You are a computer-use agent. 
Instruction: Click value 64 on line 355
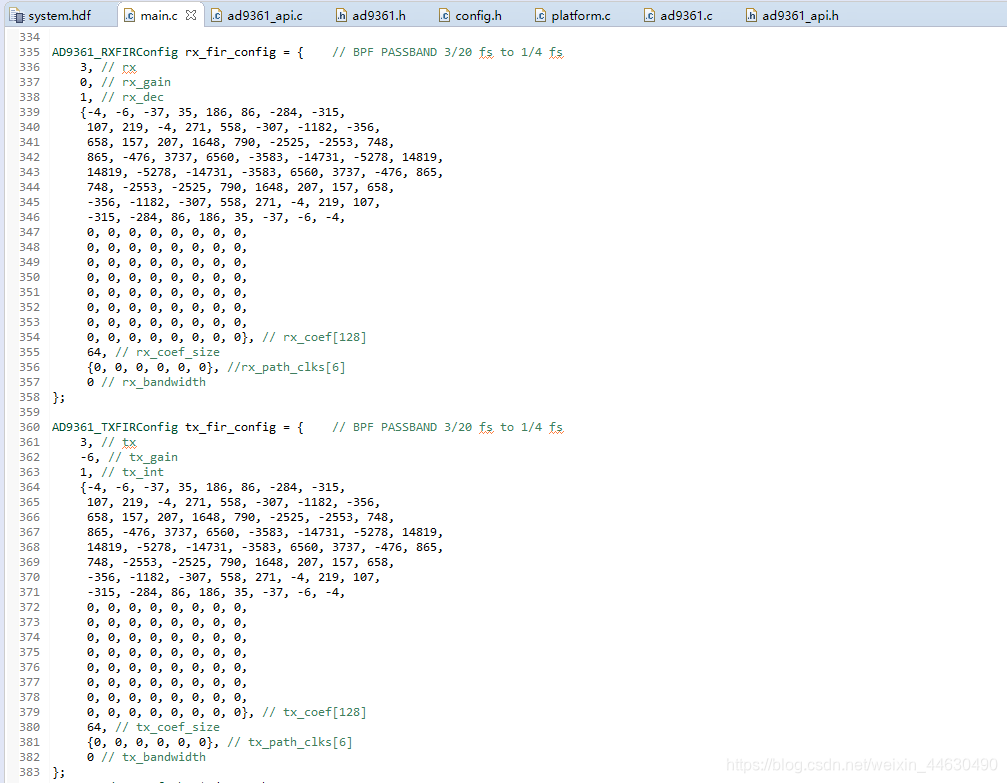[x=94, y=352]
